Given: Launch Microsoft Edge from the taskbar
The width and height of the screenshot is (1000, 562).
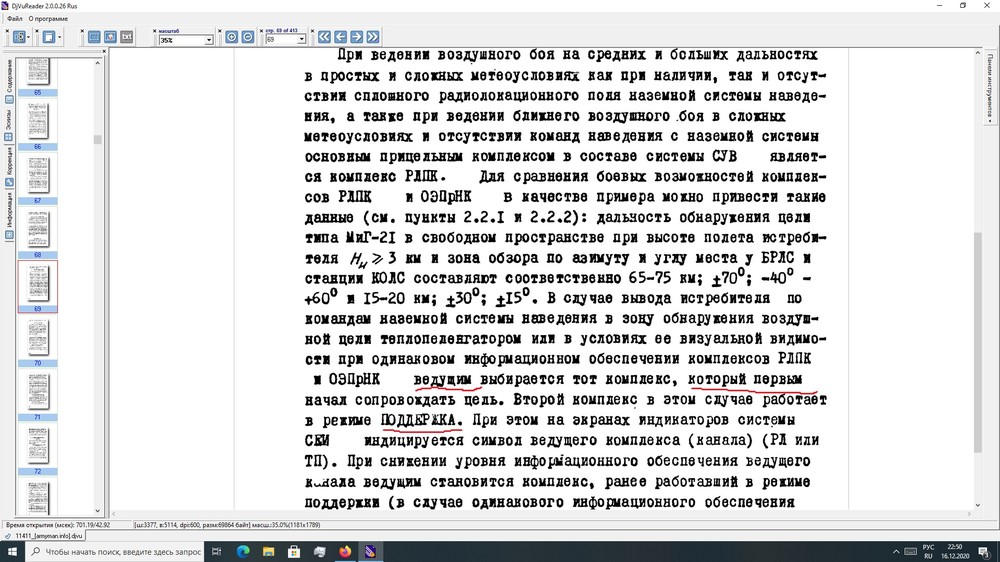Looking at the screenshot, I should [243, 552].
